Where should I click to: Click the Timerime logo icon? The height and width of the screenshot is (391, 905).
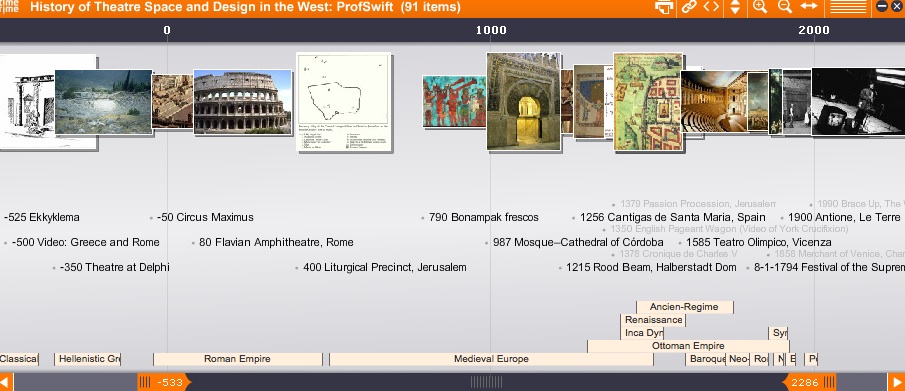point(10,7)
